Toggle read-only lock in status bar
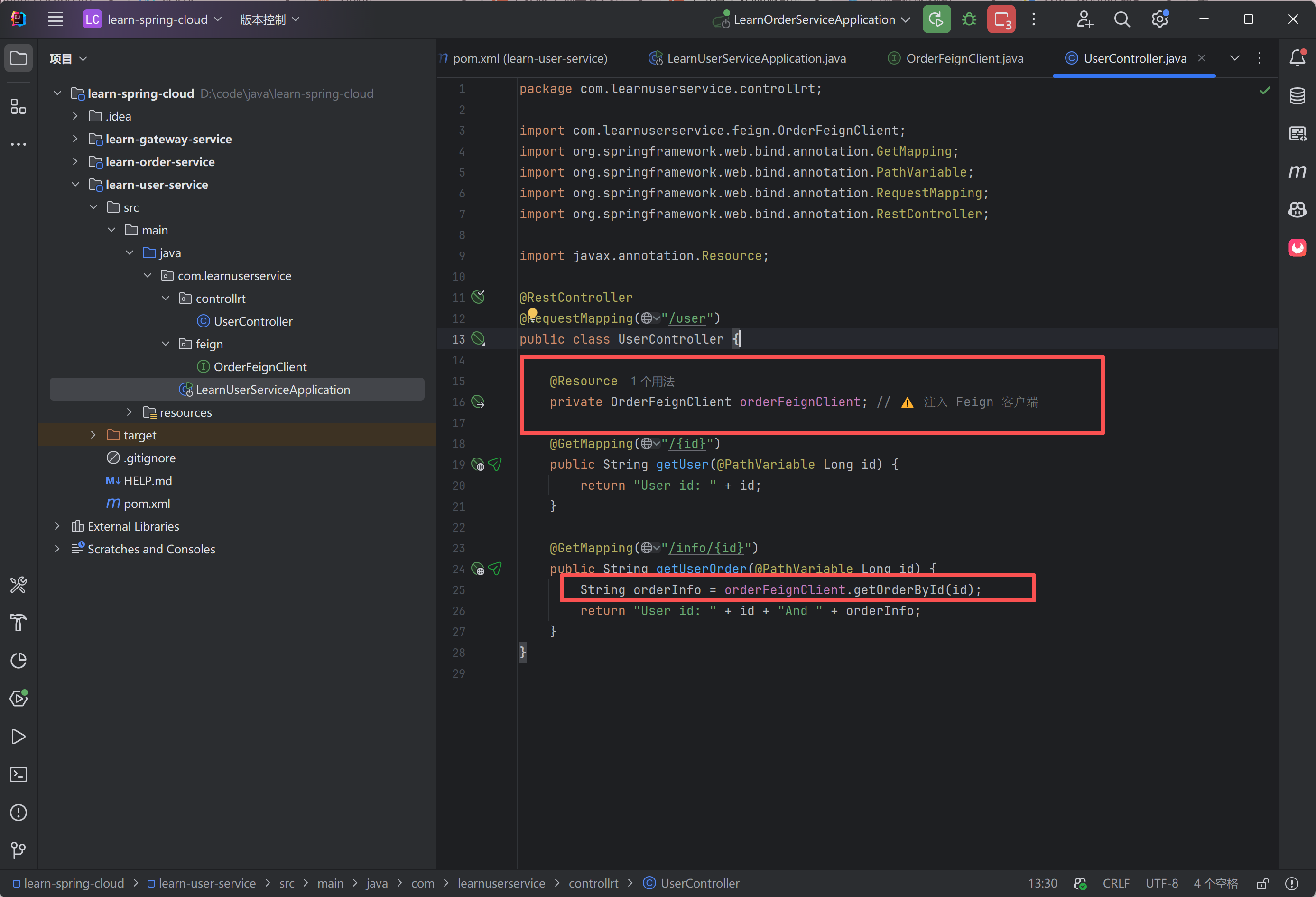The image size is (1316, 897). [x=1262, y=883]
